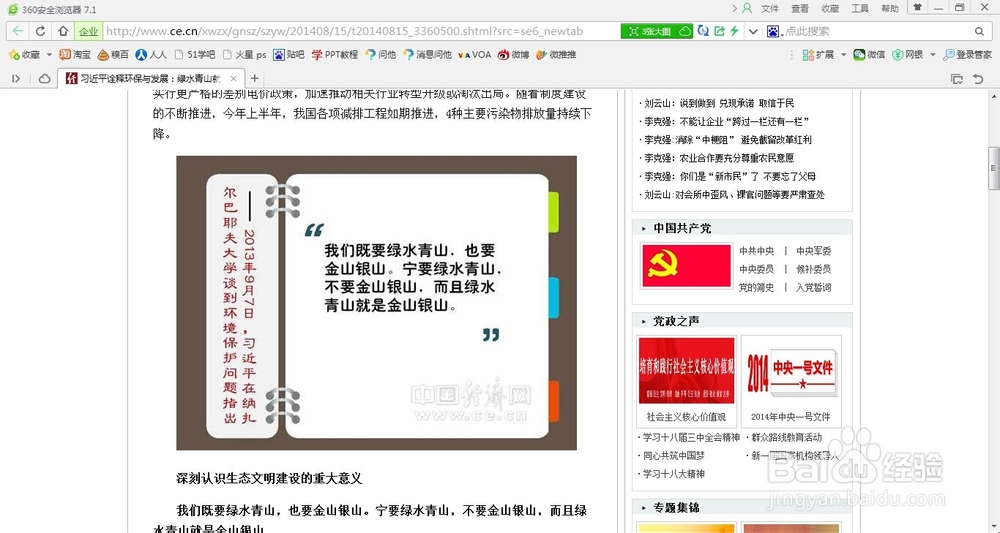
Task: Open the VOA bookmark
Action: tap(474, 55)
